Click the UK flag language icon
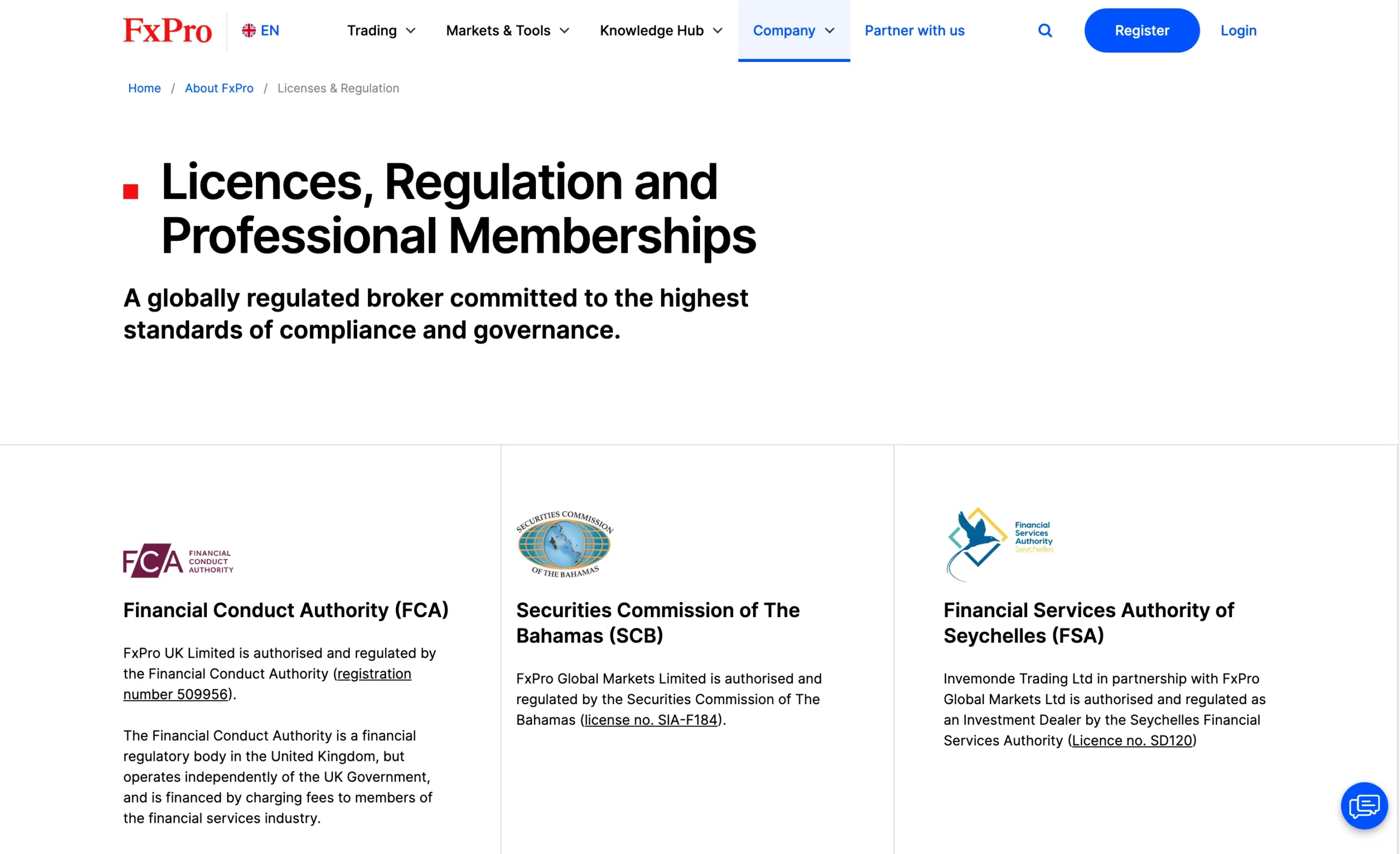Viewport: 1400px width, 854px height. 248,30
